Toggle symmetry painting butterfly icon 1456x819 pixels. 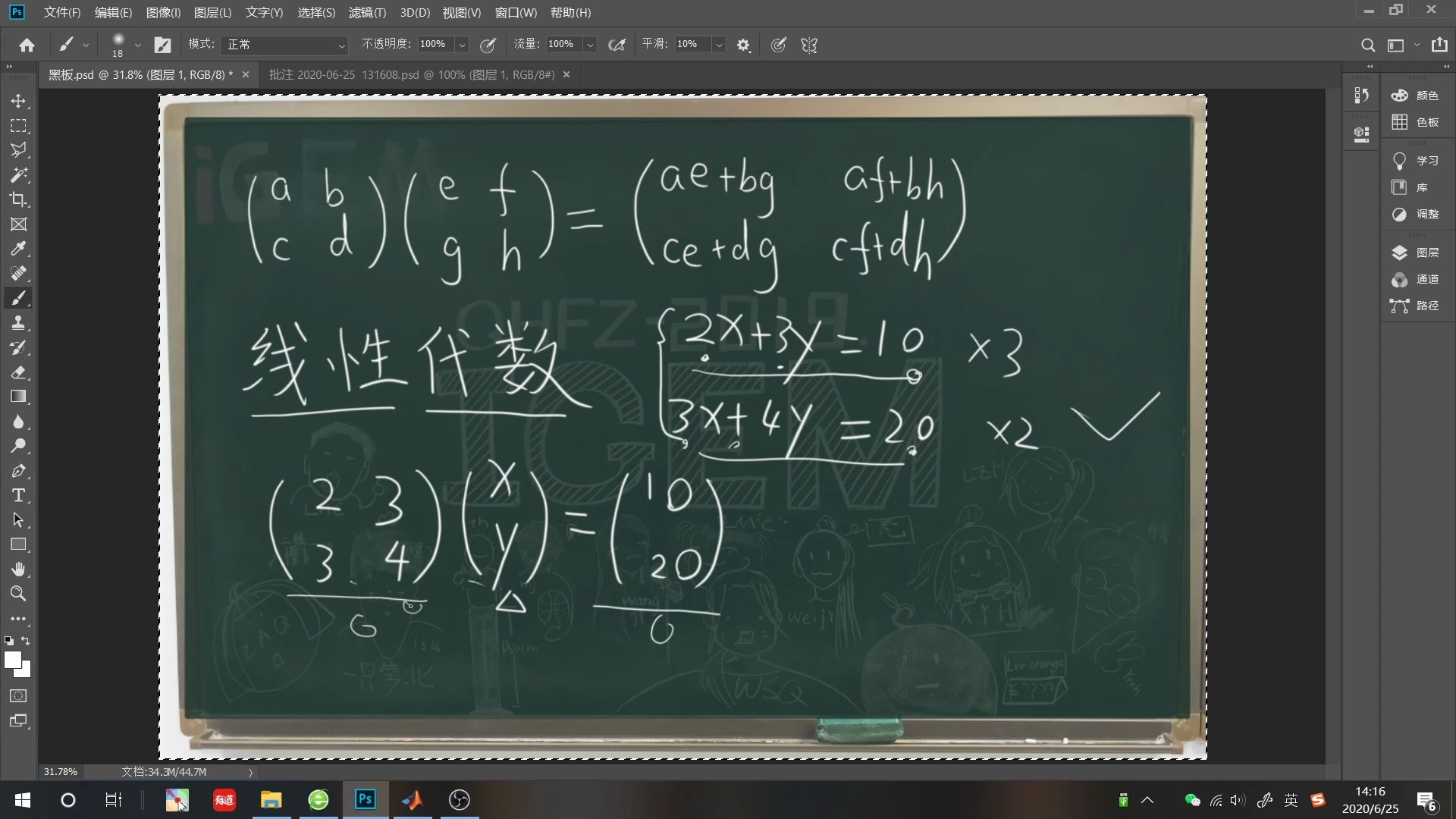808,45
